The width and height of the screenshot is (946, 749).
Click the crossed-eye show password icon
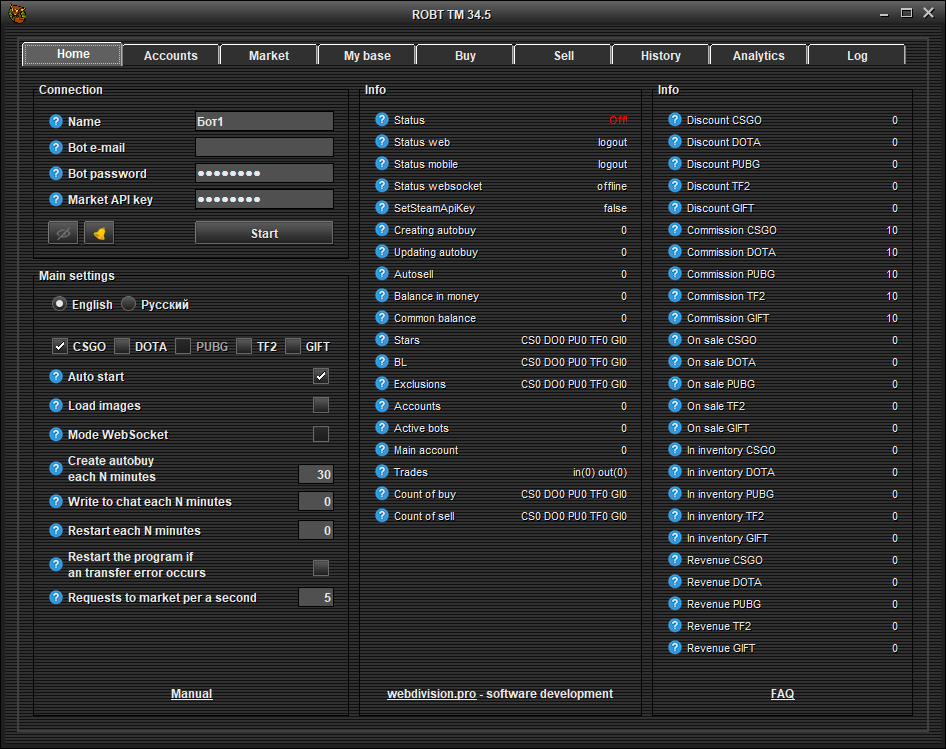coord(63,233)
